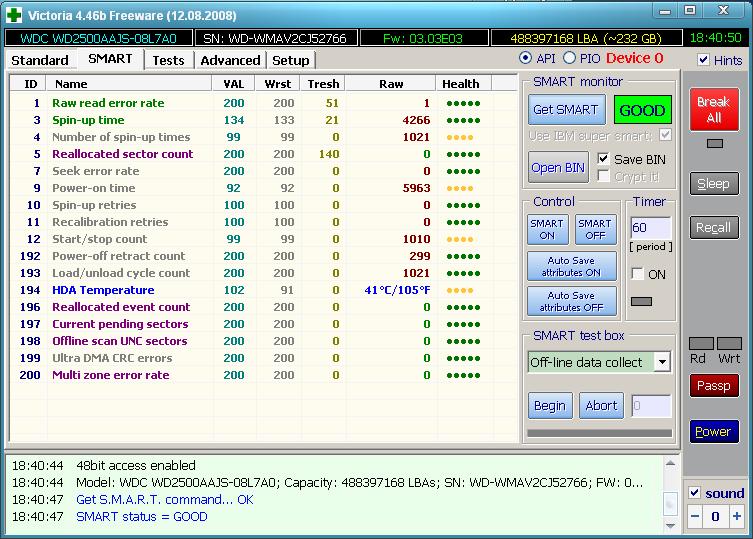Click the Recall button
753x539 pixels.
[x=714, y=228]
